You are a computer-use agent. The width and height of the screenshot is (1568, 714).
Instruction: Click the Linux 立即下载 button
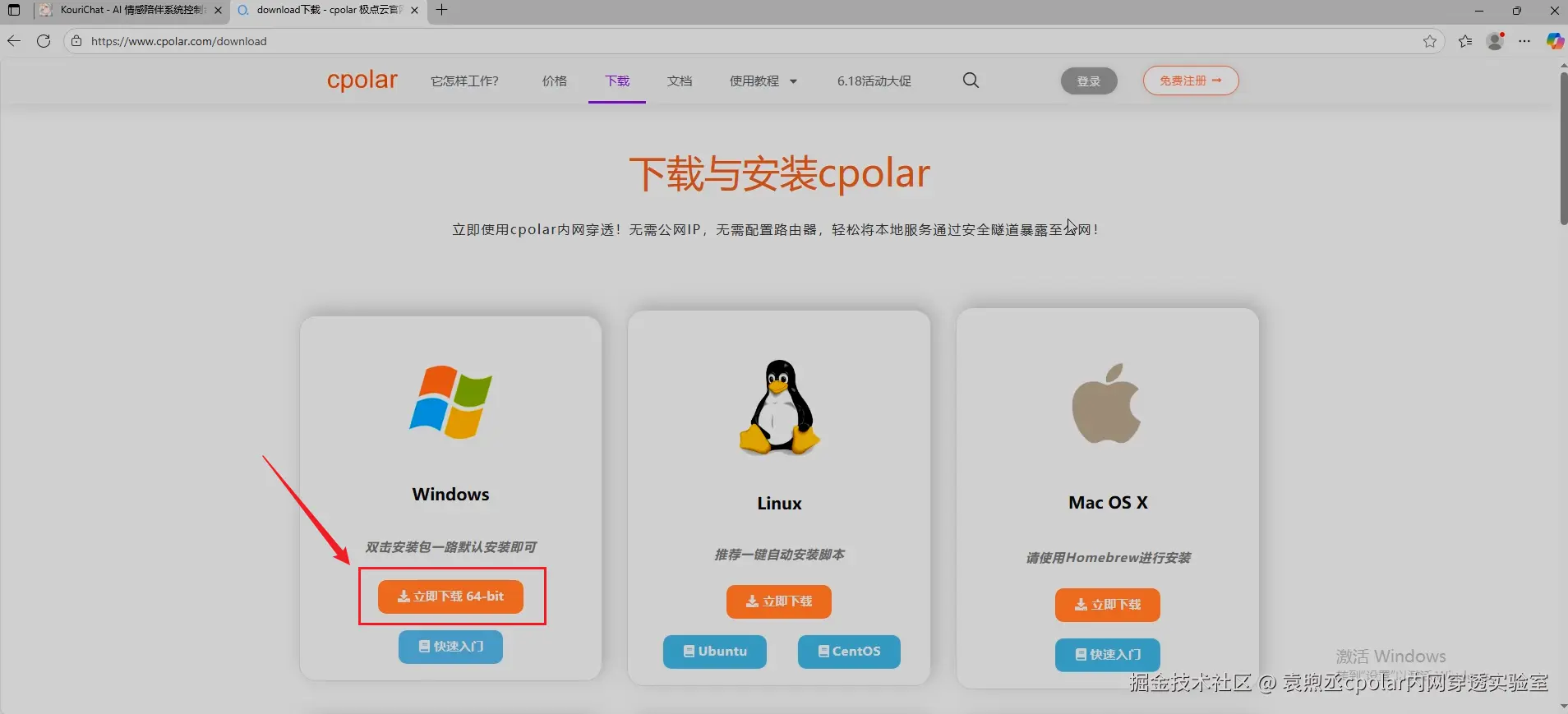(x=779, y=601)
